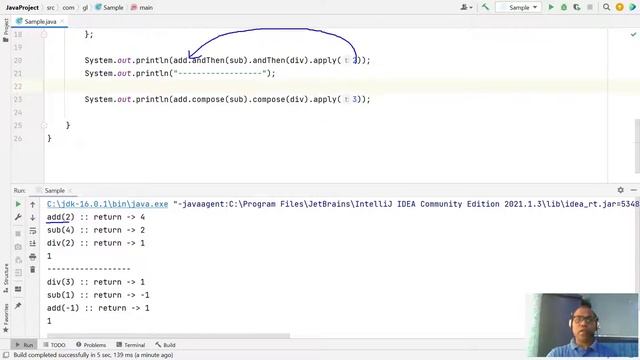Click line 22 in the editor

pyautogui.click(x=325, y=87)
